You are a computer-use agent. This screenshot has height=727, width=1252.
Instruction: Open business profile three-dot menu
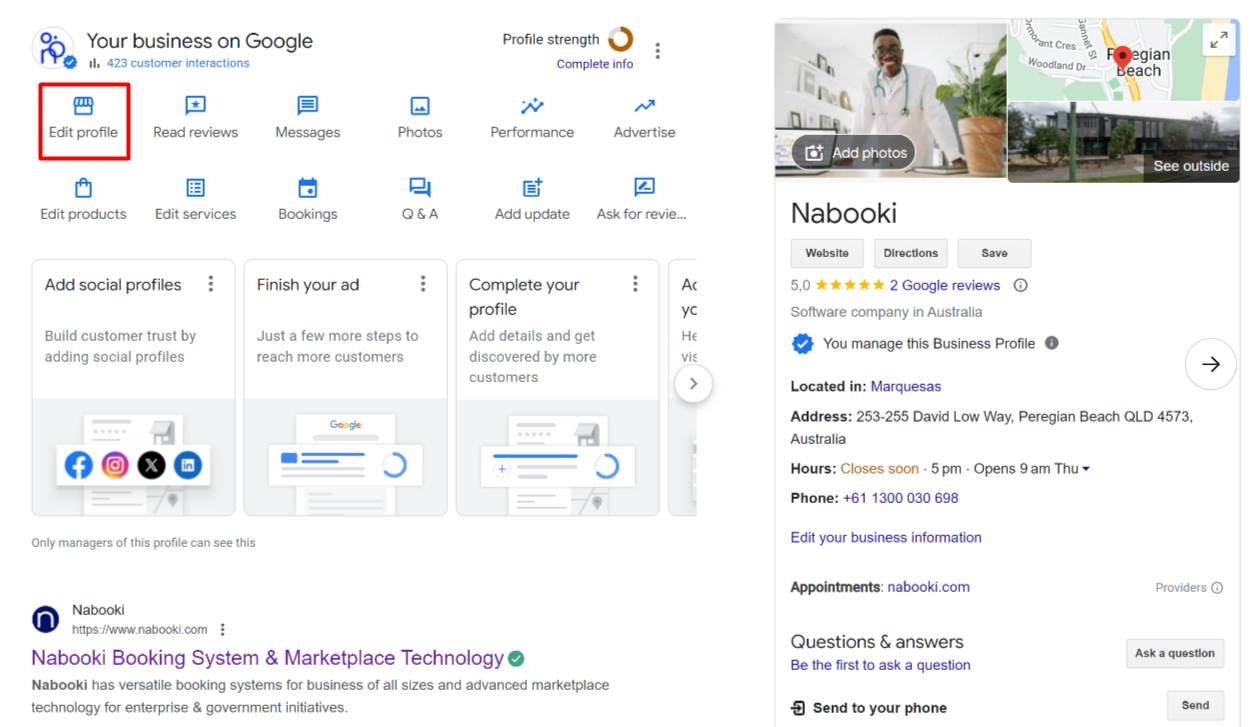click(x=657, y=51)
